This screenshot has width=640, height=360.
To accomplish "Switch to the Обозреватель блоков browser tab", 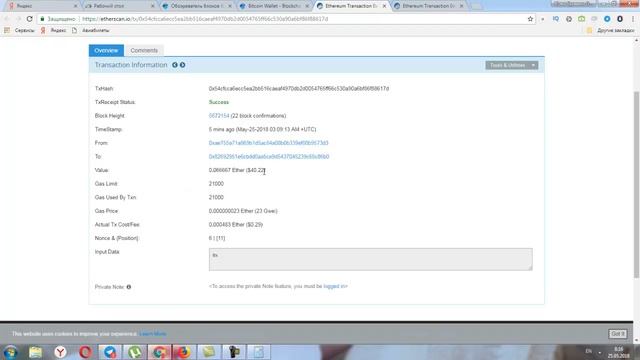I will point(196,6).
